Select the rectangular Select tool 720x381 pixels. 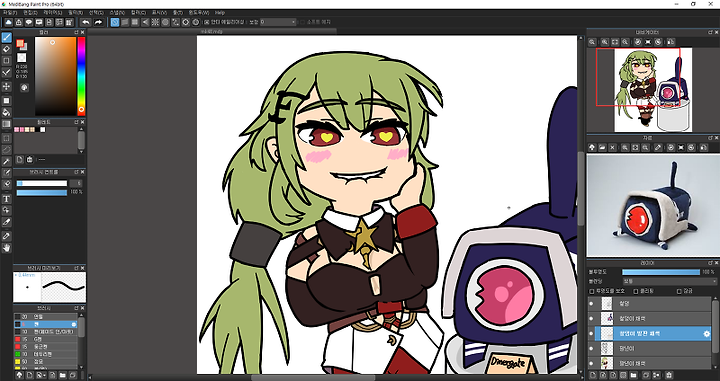[6, 138]
